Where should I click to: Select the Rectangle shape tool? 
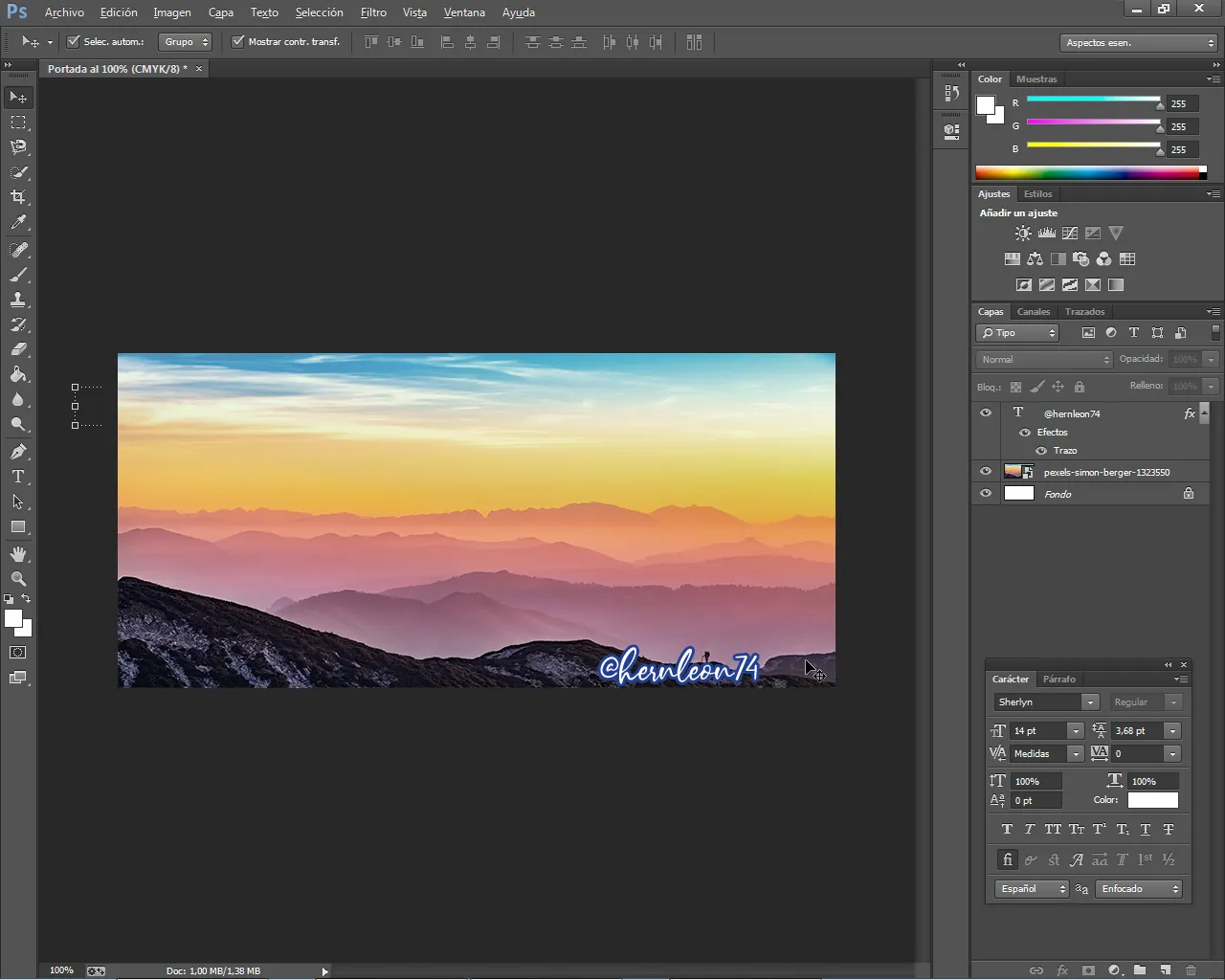18,526
